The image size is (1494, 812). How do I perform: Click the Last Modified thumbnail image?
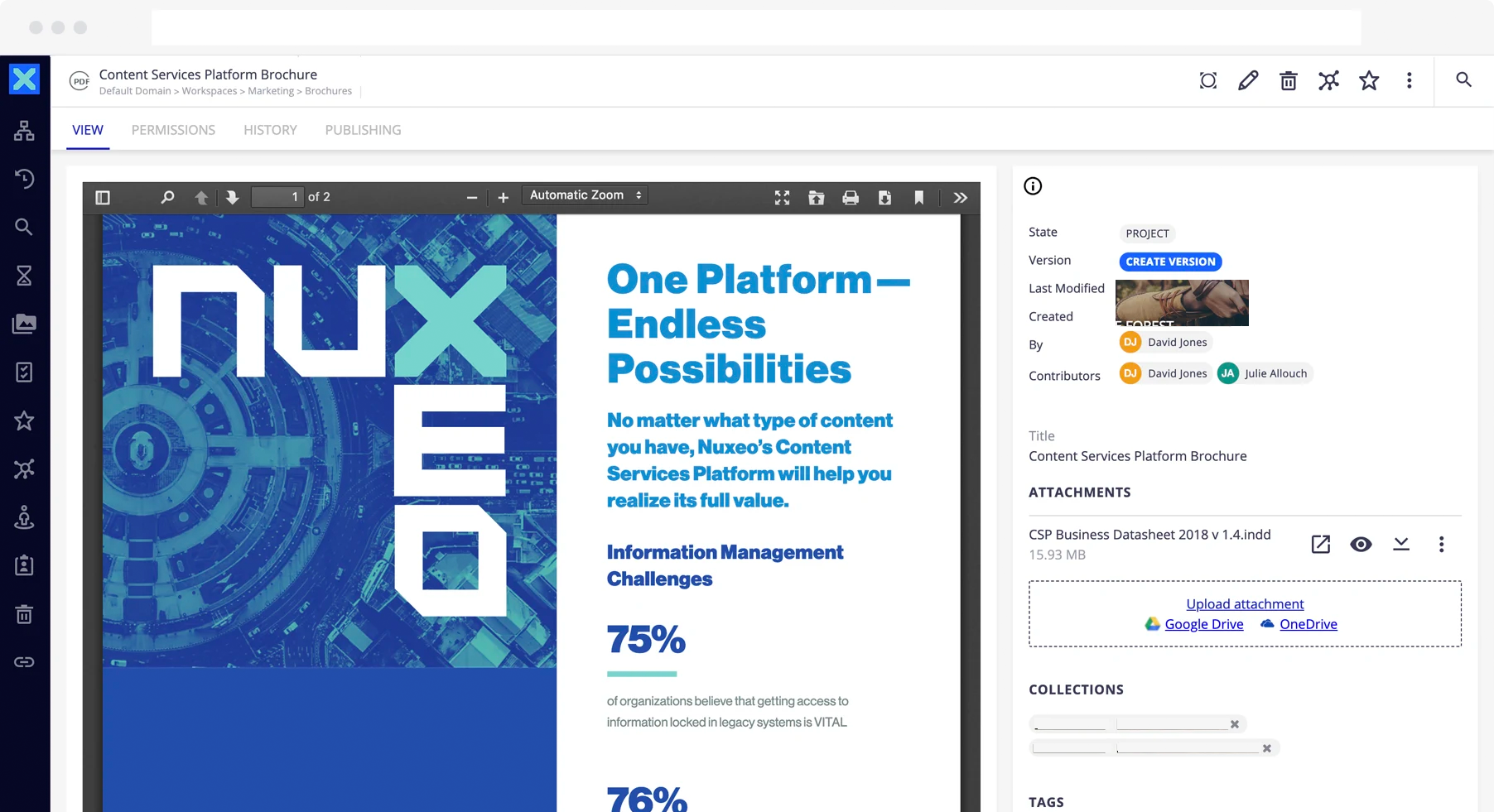point(1182,303)
